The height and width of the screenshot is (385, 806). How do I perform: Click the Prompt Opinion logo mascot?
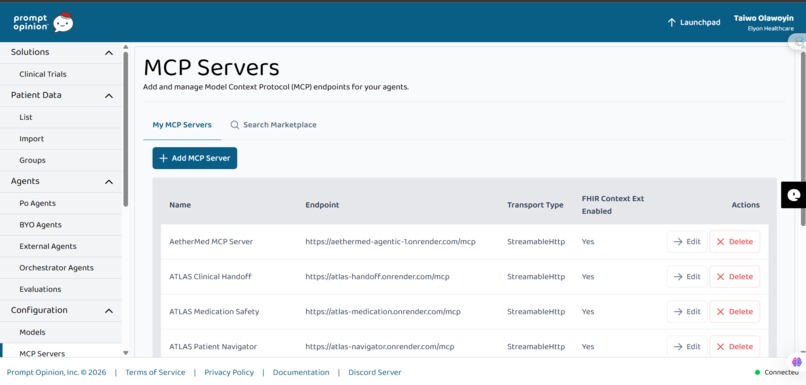(x=63, y=22)
